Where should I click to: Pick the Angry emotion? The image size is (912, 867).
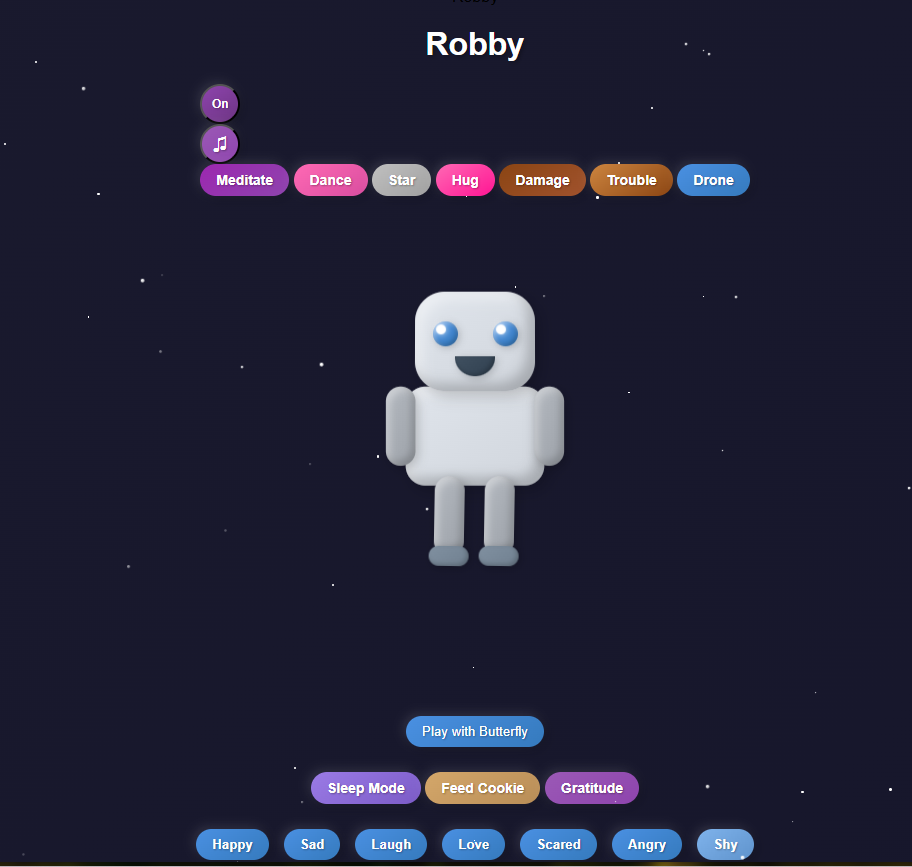[x=646, y=844]
